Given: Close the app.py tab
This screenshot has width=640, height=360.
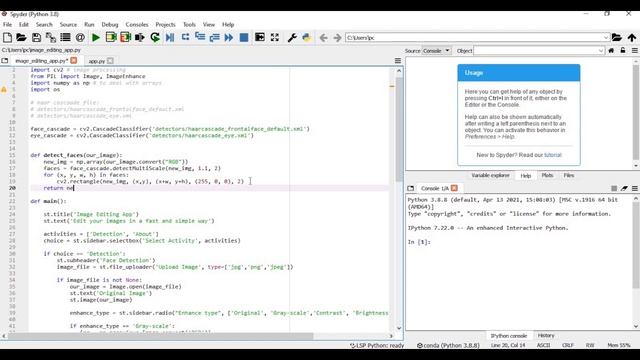Looking at the screenshot, I should 110,61.
